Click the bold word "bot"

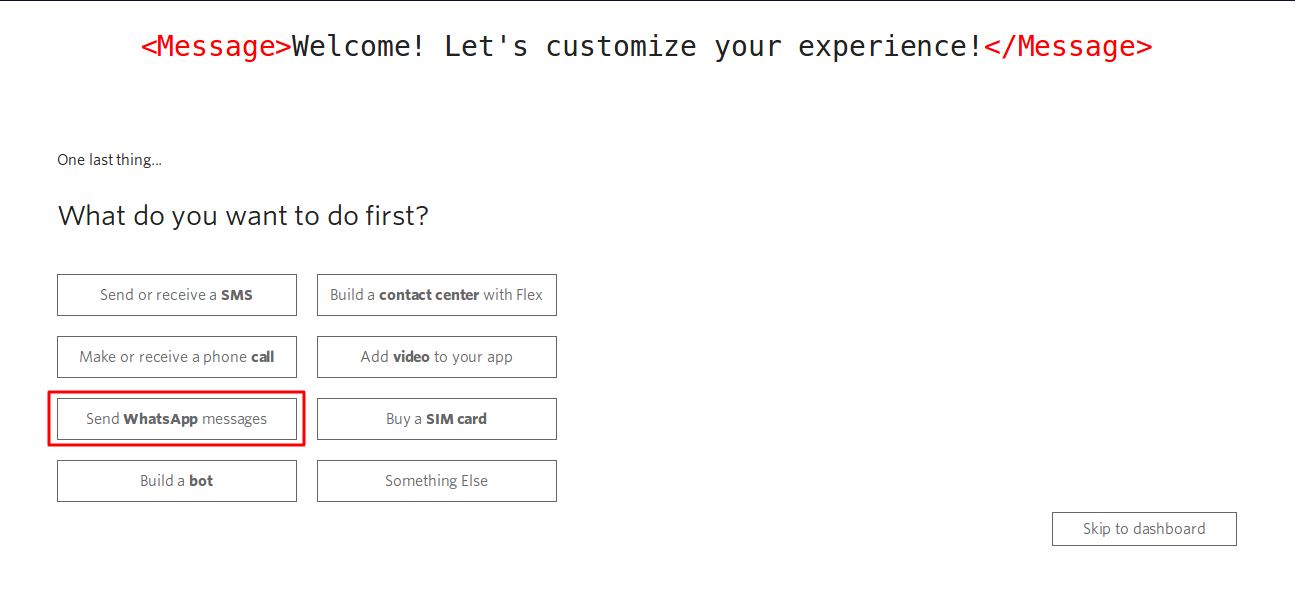[x=201, y=481]
